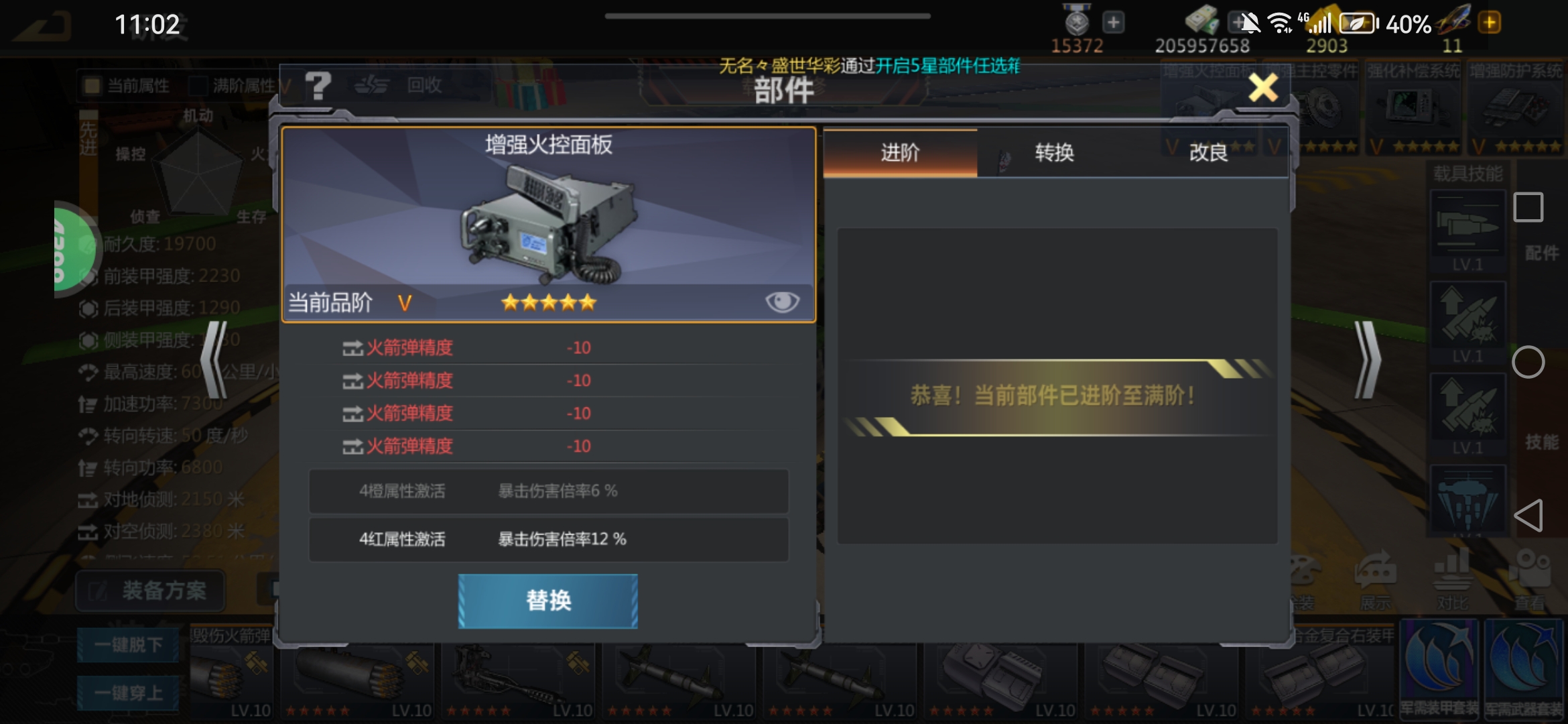
Task: Open the 对比 compare icon
Action: [x=1451, y=580]
